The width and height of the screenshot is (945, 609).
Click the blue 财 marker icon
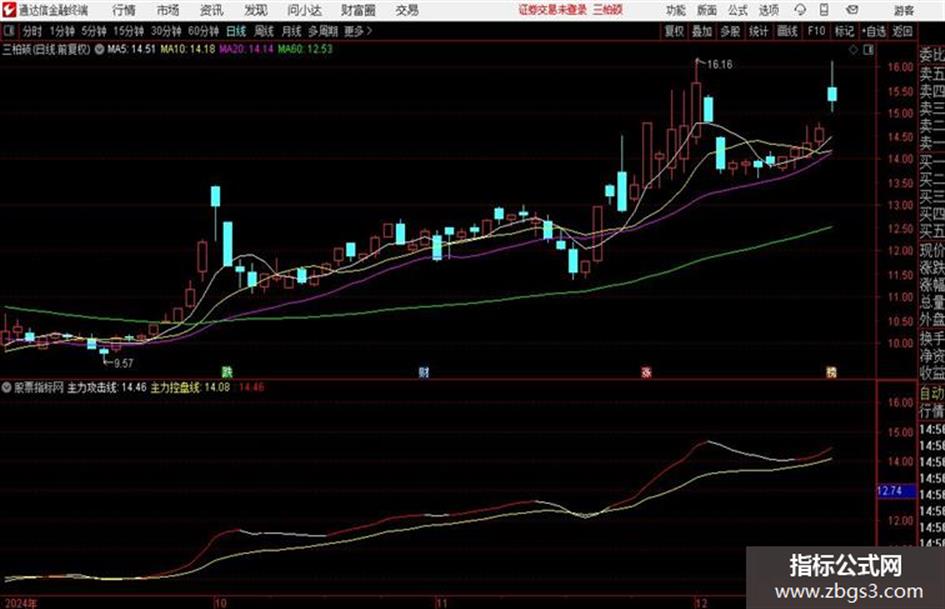click(x=424, y=372)
